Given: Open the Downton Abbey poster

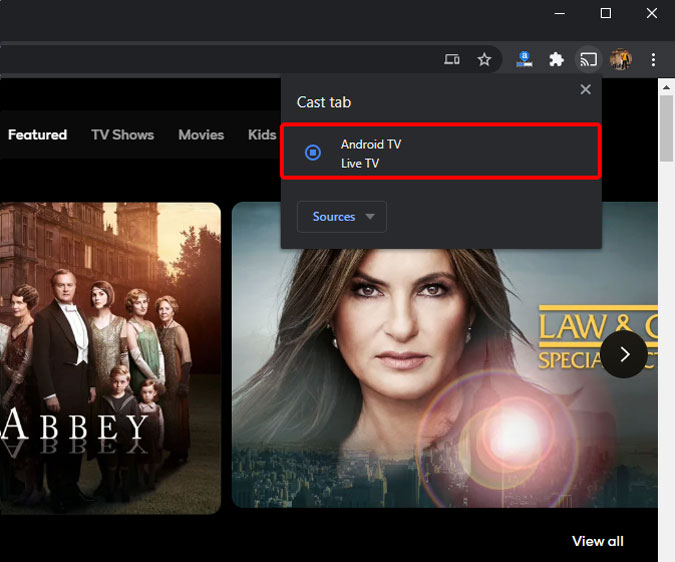Looking at the screenshot, I should (x=110, y=358).
